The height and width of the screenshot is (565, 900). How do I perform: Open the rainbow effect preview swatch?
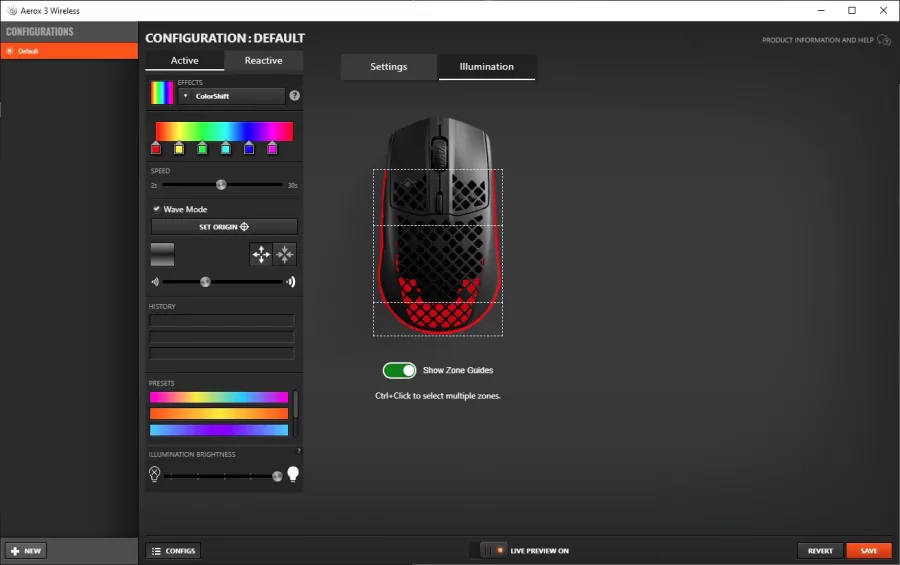[x=162, y=92]
